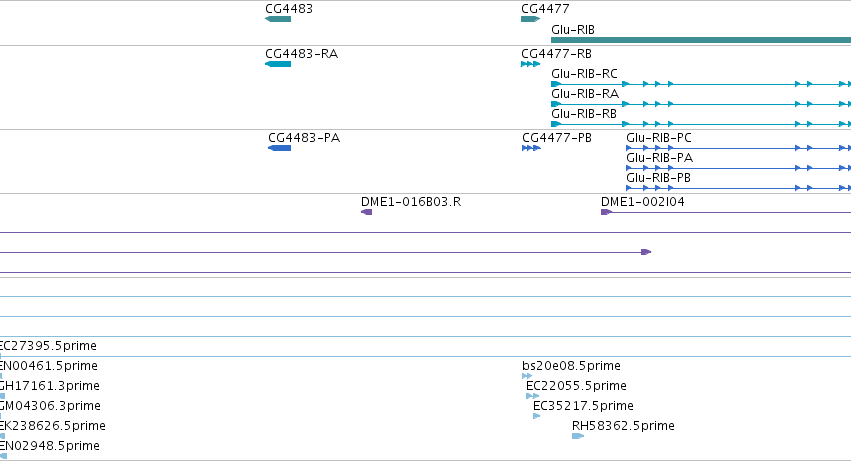Select the EK238626.5prime EST label
This screenshot has height=461, width=851.
click(x=52, y=426)
